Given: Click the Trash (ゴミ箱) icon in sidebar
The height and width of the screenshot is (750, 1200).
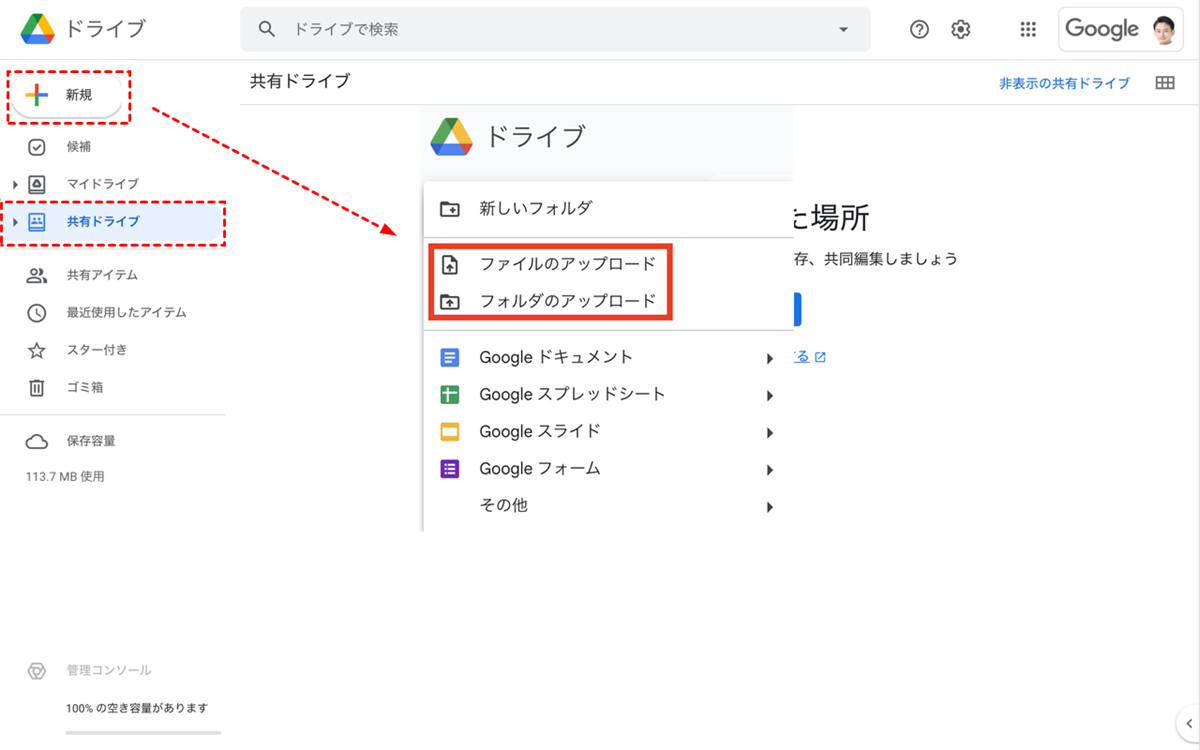Looking at the screenshot, I should tap(37, 387).
